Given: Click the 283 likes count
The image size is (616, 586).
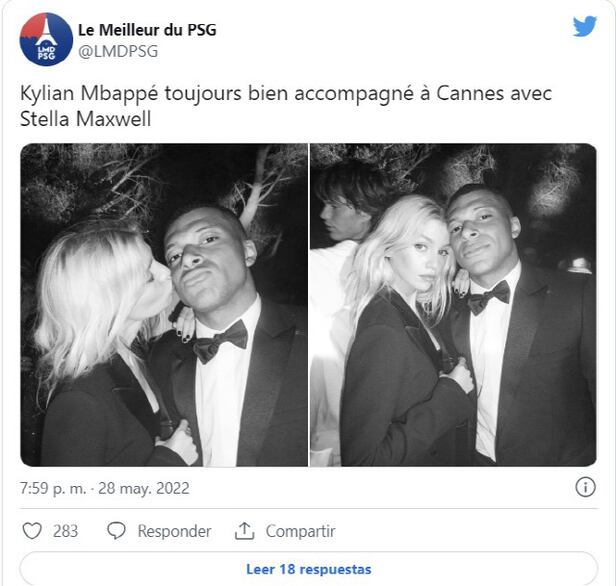Looking at the screenshot, I should coord(65,531).
